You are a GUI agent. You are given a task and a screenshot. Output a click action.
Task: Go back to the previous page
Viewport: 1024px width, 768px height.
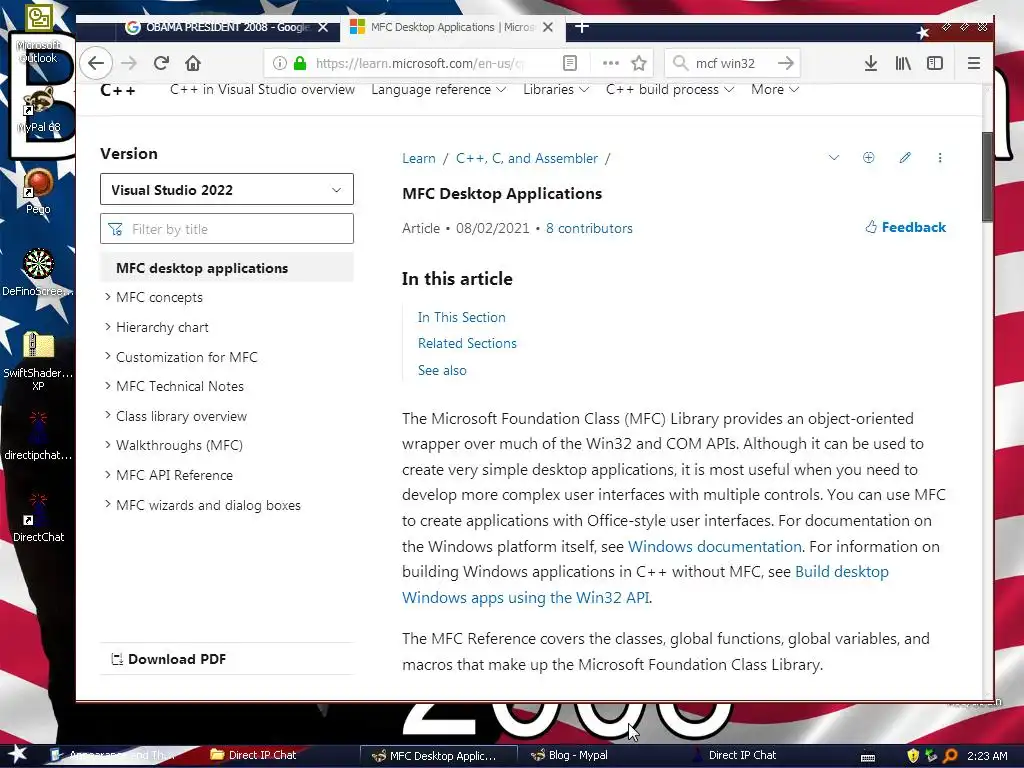coord(96,63)
